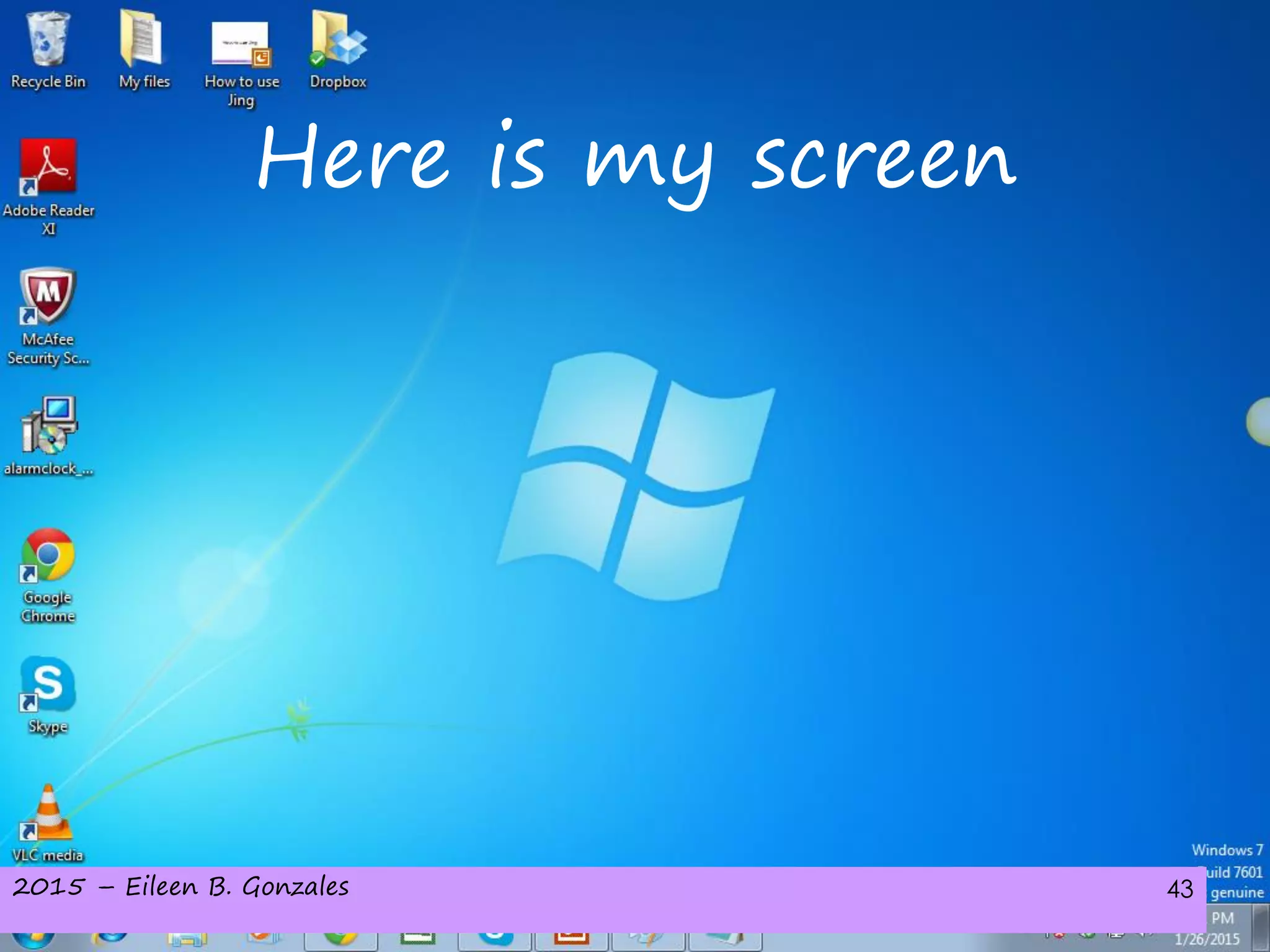Image resolution: width=1270 pixels, height=952 pixels.
Task: Select the Google Chrome shortcut
Action: [48, 575]
